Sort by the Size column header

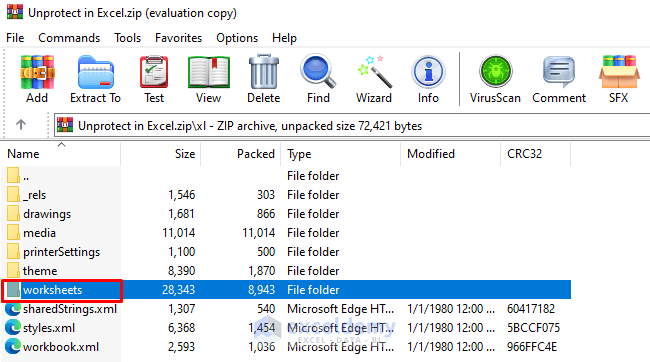(x=160, y=154)
